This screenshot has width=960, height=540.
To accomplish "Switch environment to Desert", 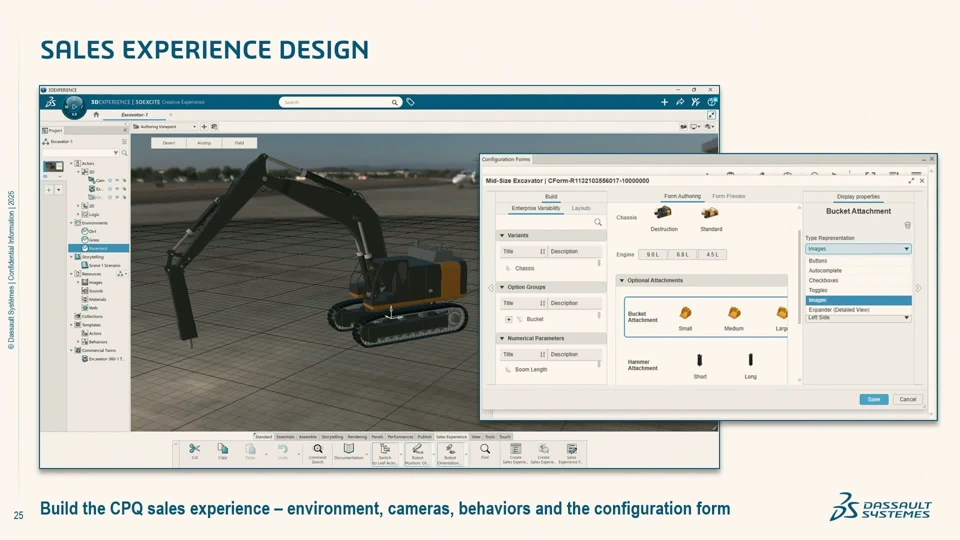I will [168, 143].
